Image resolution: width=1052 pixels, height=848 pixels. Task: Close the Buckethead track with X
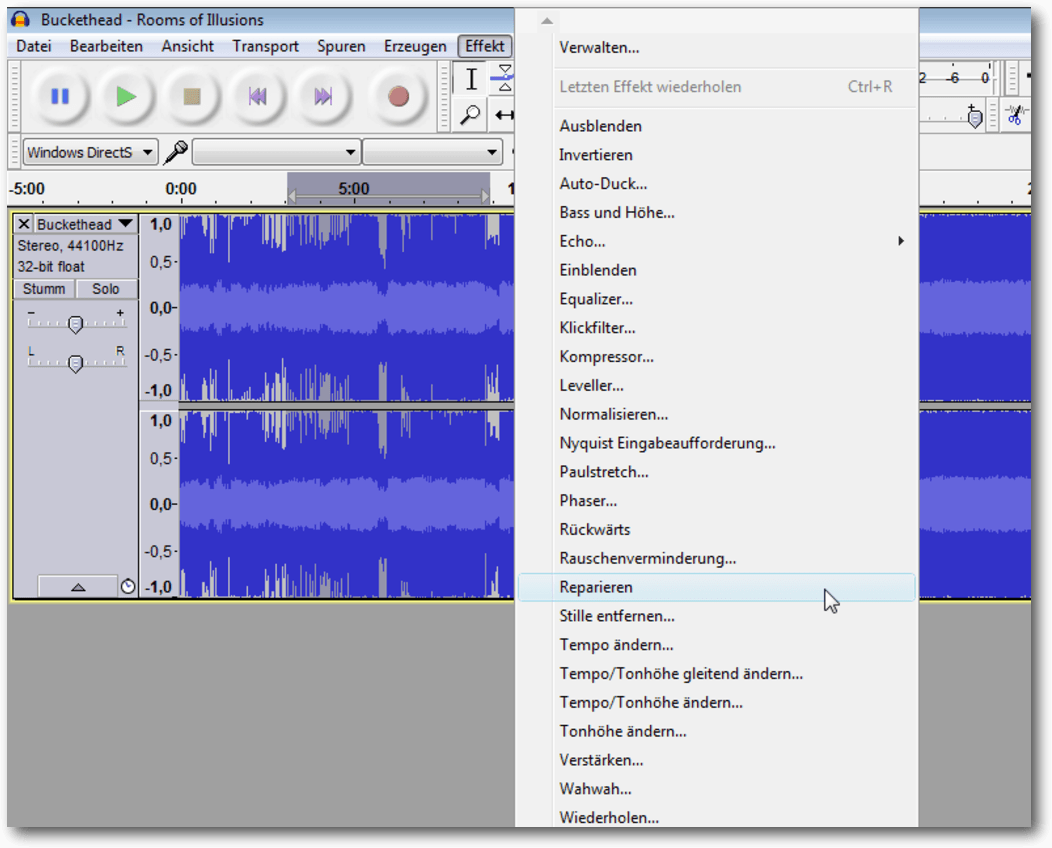24,224
